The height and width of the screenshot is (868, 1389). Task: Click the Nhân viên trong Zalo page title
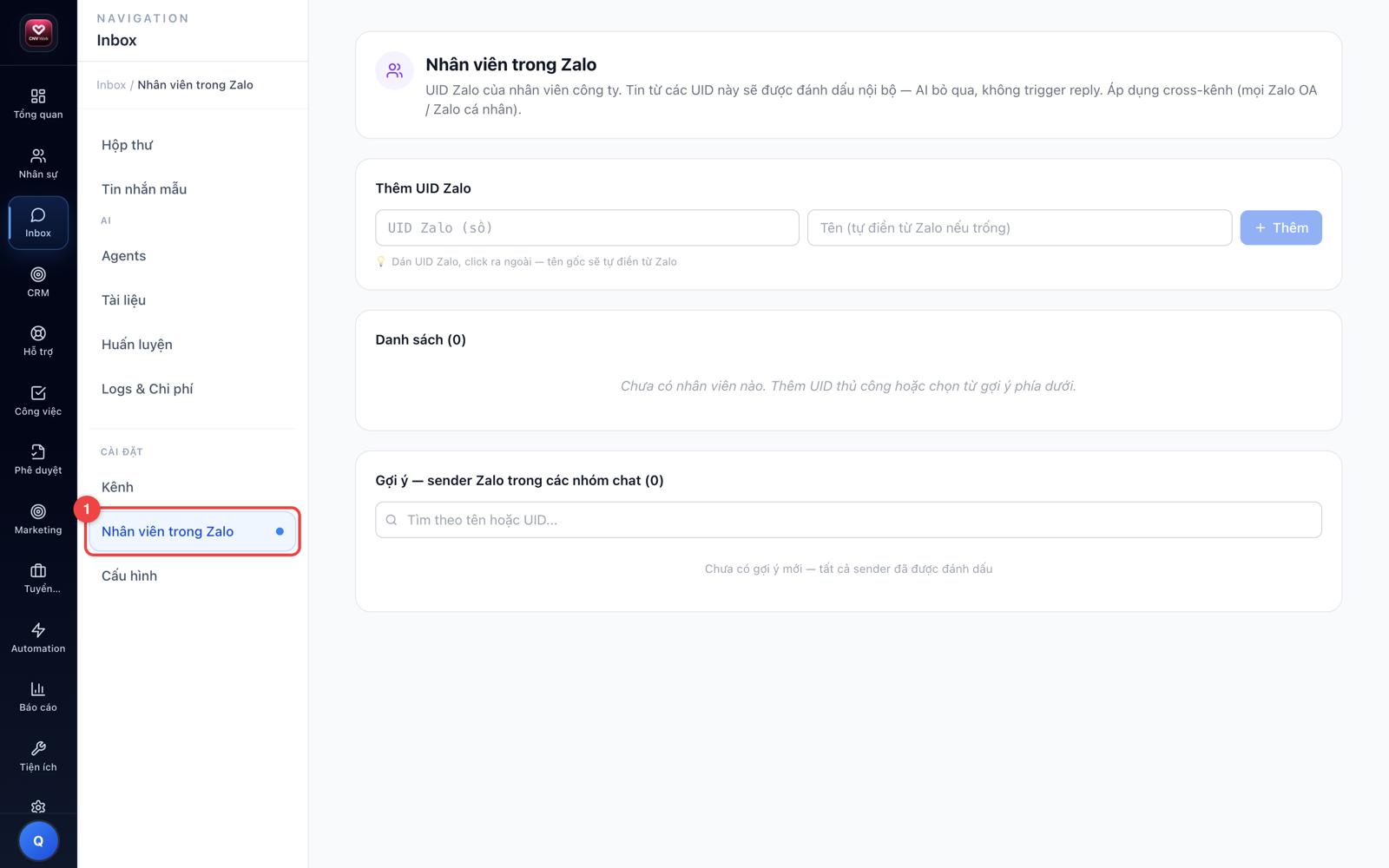511,64
